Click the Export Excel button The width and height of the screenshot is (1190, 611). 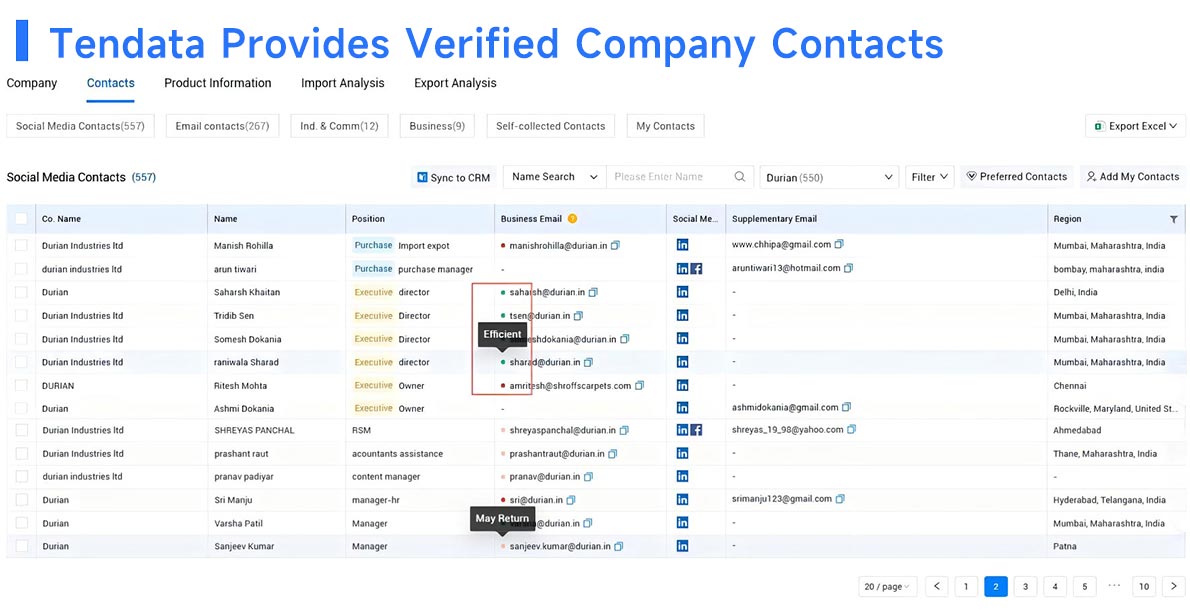1135,126
